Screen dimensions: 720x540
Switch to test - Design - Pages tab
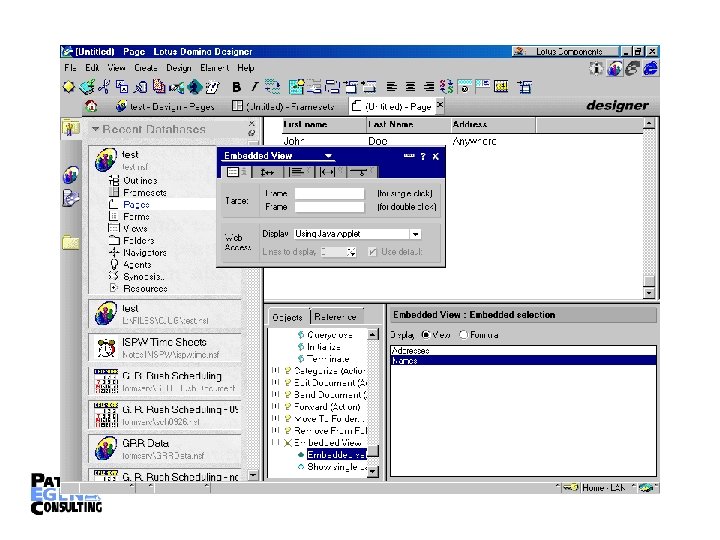pos(165,107)
